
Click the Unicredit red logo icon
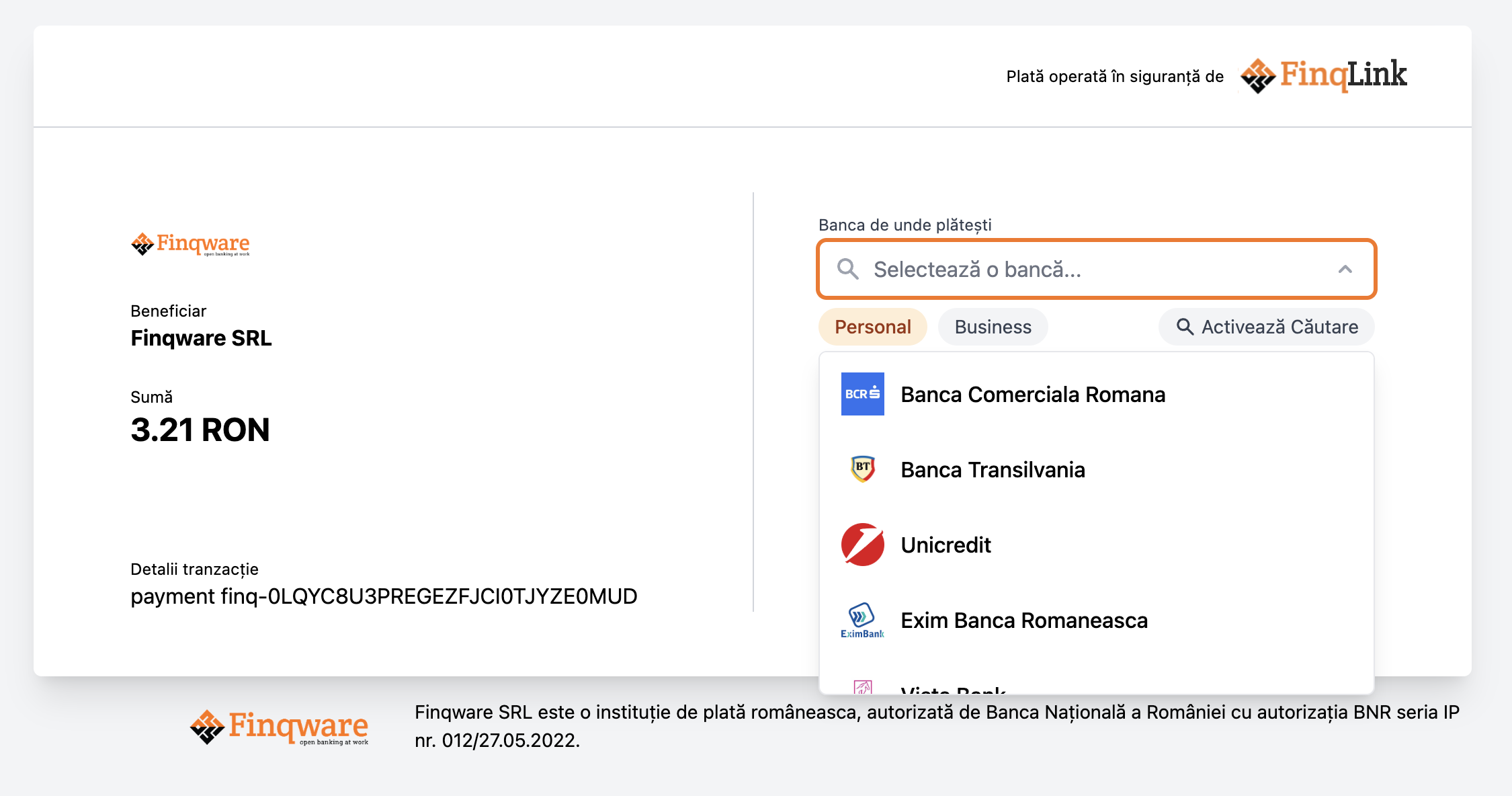(x=862, y=545)
